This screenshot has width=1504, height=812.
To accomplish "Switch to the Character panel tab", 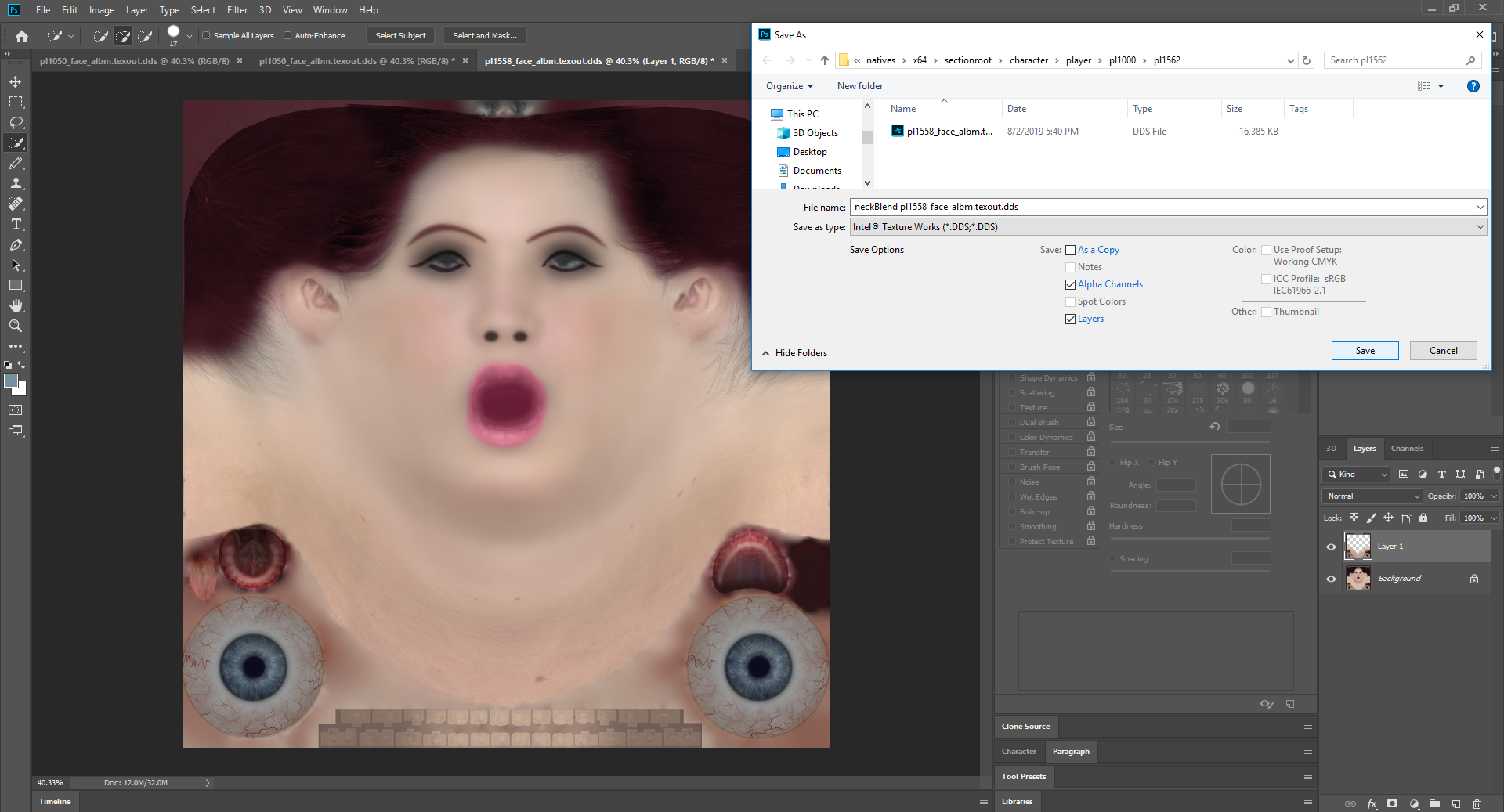I will click(x=1018, y=752).
